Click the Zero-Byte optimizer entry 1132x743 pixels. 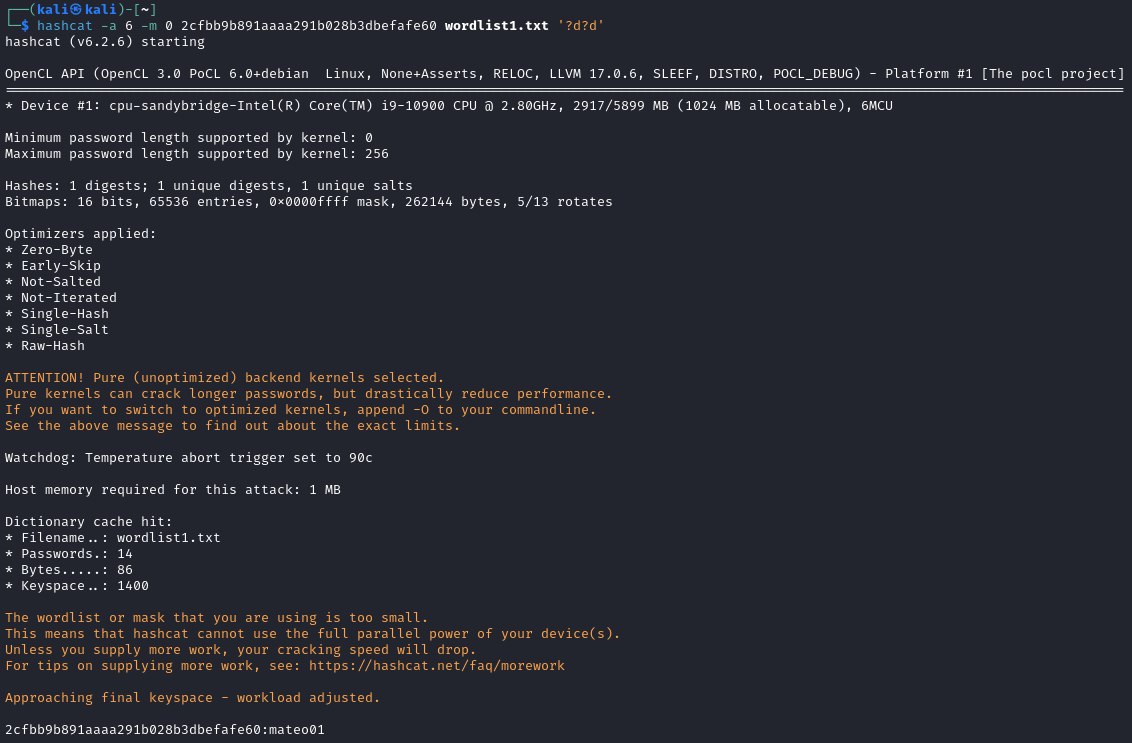pos(56,250)
